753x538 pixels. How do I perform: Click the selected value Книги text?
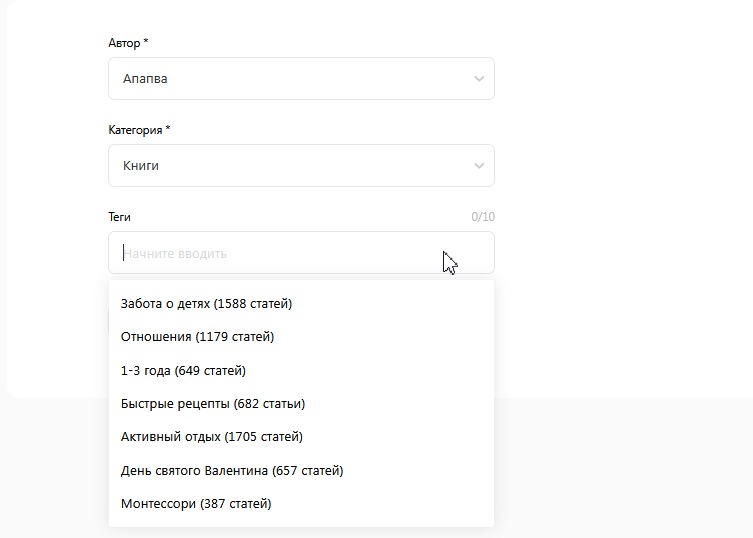click(141, 166)
